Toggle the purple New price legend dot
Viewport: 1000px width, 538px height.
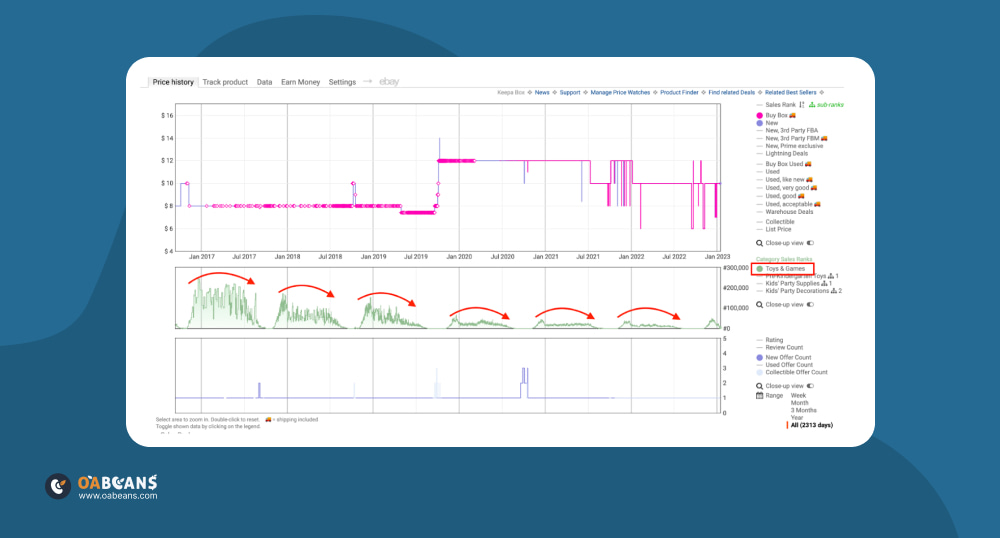pyautogui.click(x=760, y=123)
